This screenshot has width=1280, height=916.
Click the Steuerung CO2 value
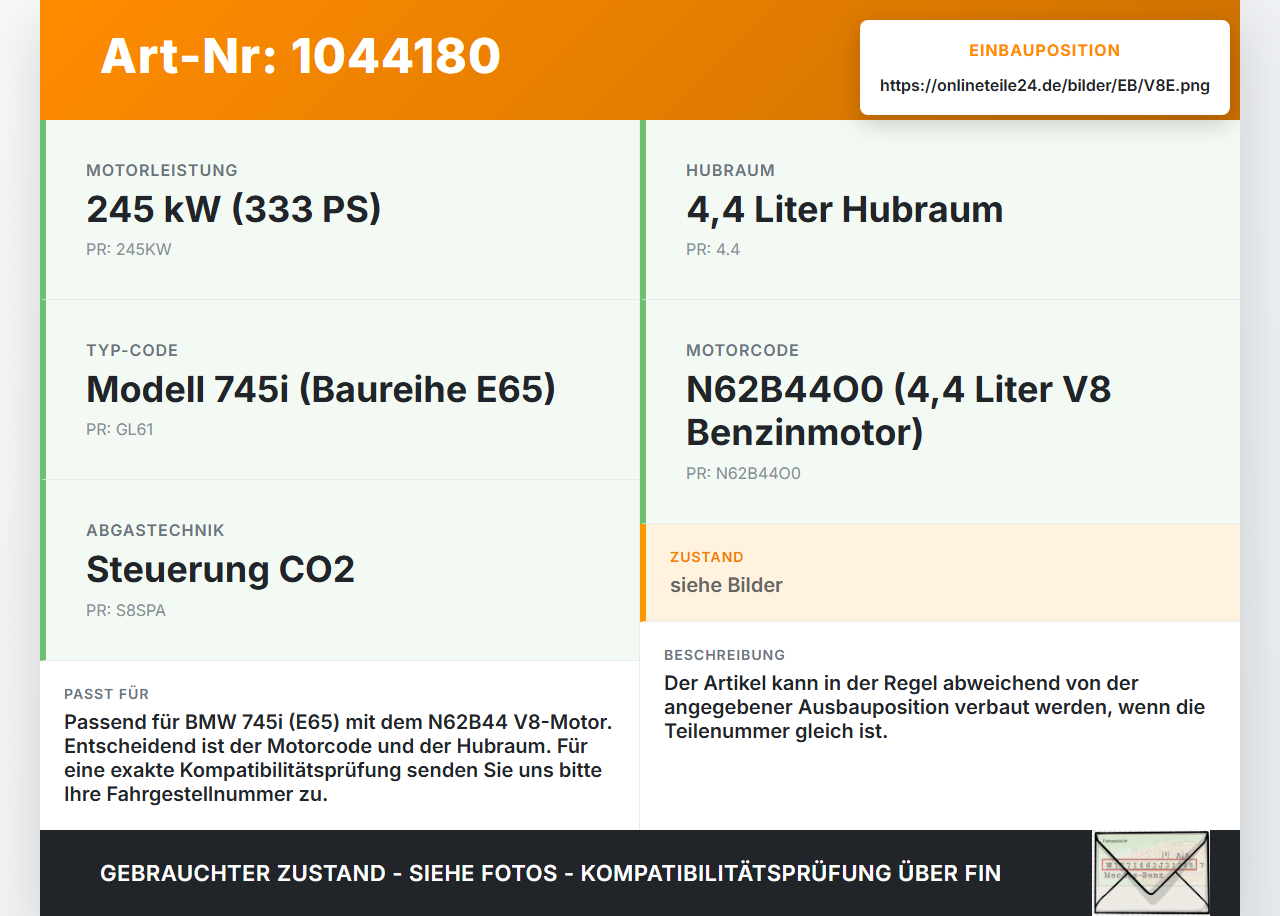[x=220, y=569]
